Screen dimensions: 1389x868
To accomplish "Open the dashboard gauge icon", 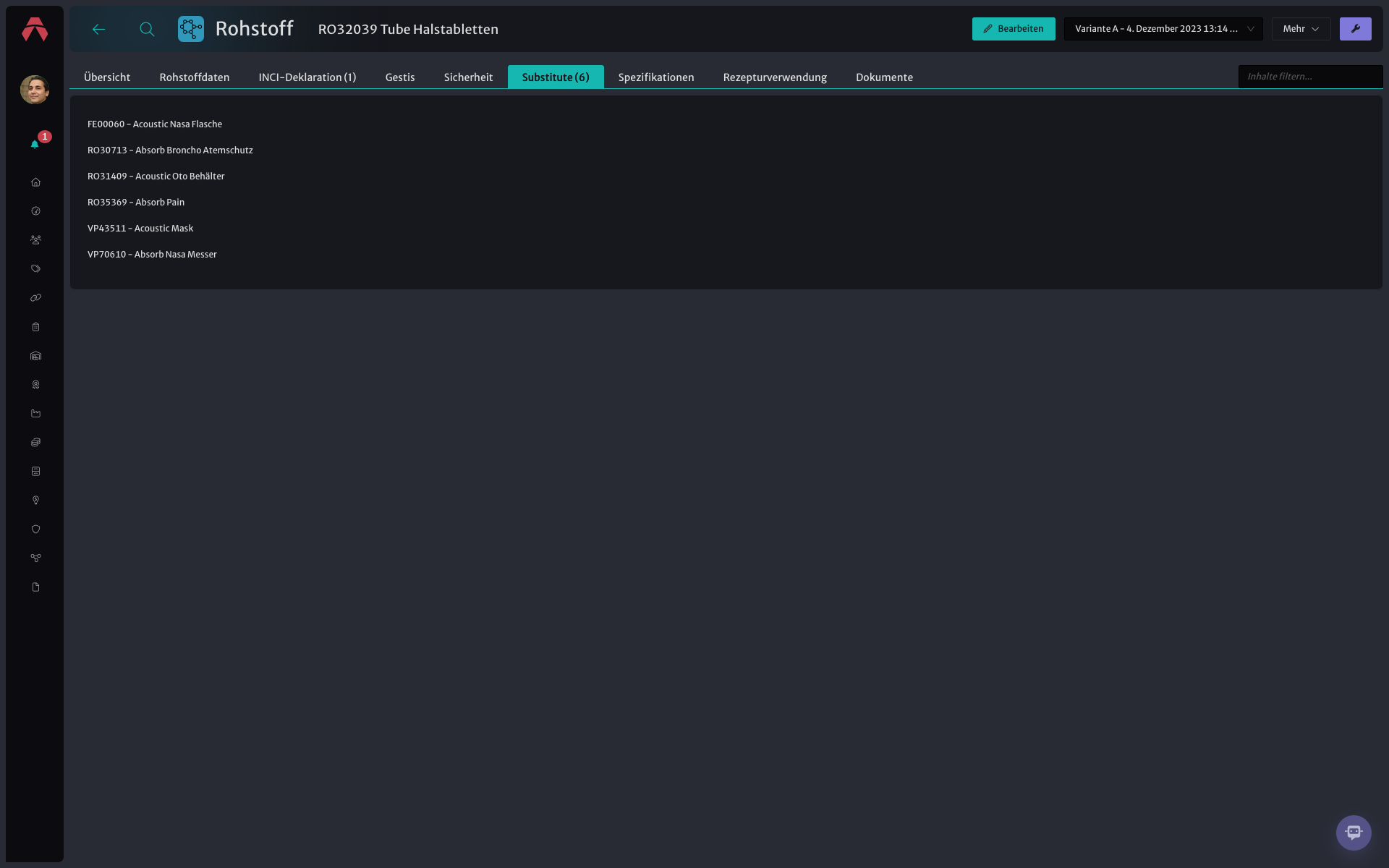I will click(x=35, y=211).
